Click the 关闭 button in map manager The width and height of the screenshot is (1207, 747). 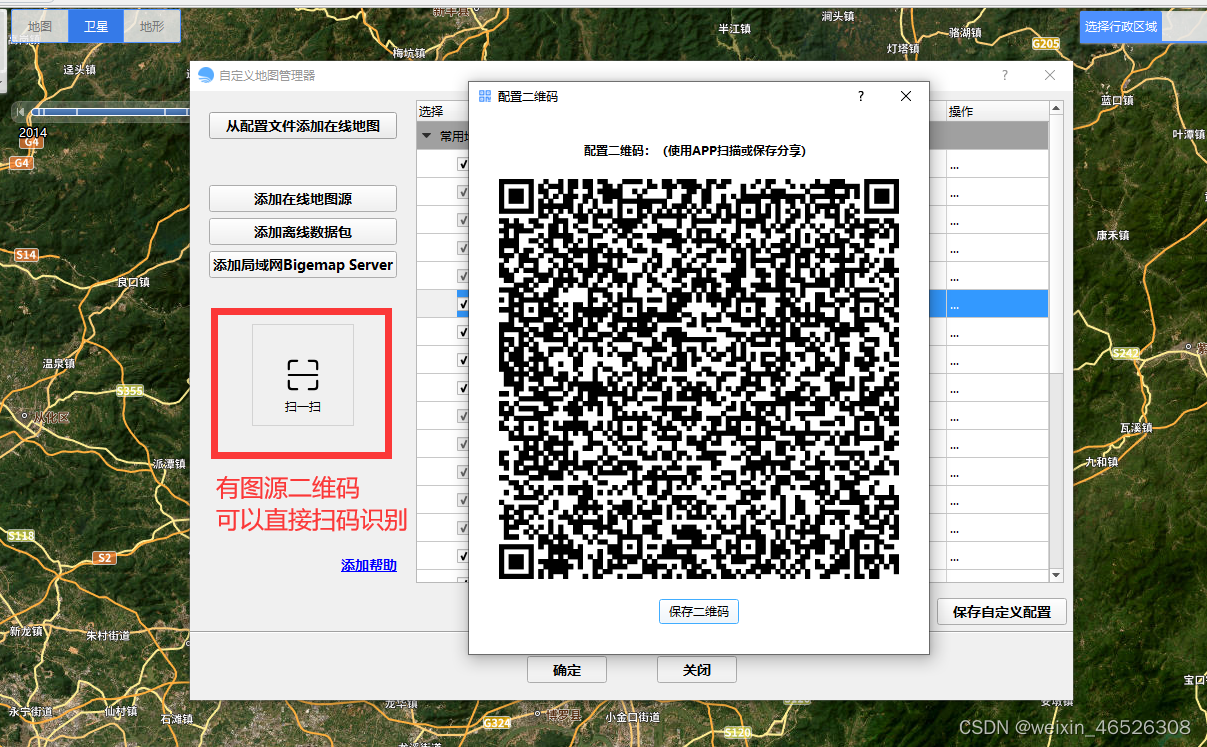tap(697, 670)
